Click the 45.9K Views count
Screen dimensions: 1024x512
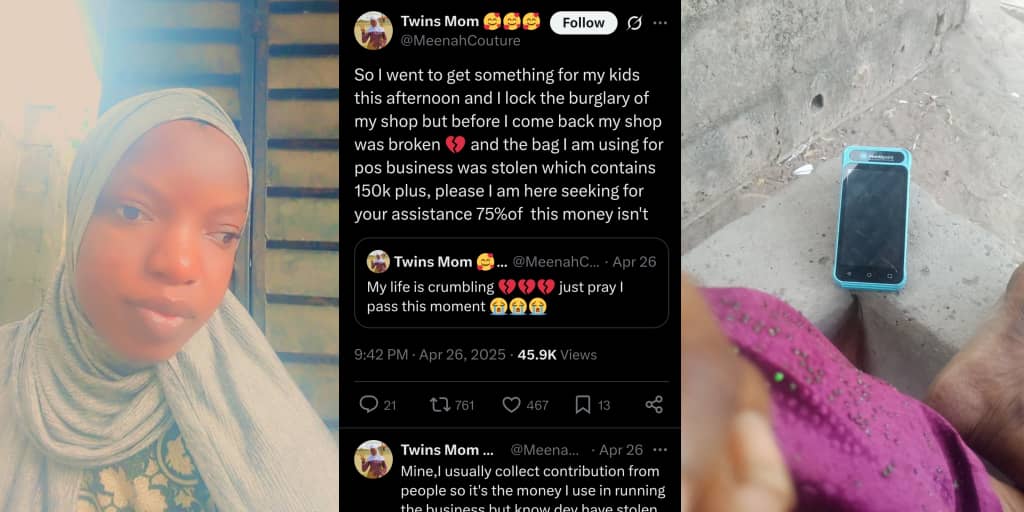coord(557,354)
